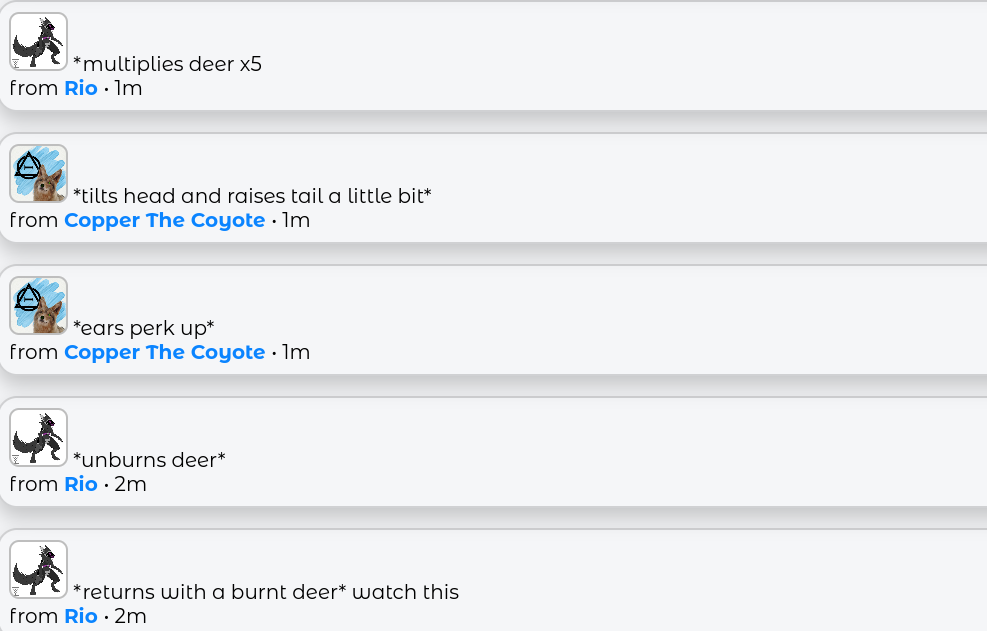Open Rio profile link below 'watch this' message
The height and width of the screenshot is (631, 987).
pyautogui.click(x=81, y=616)
